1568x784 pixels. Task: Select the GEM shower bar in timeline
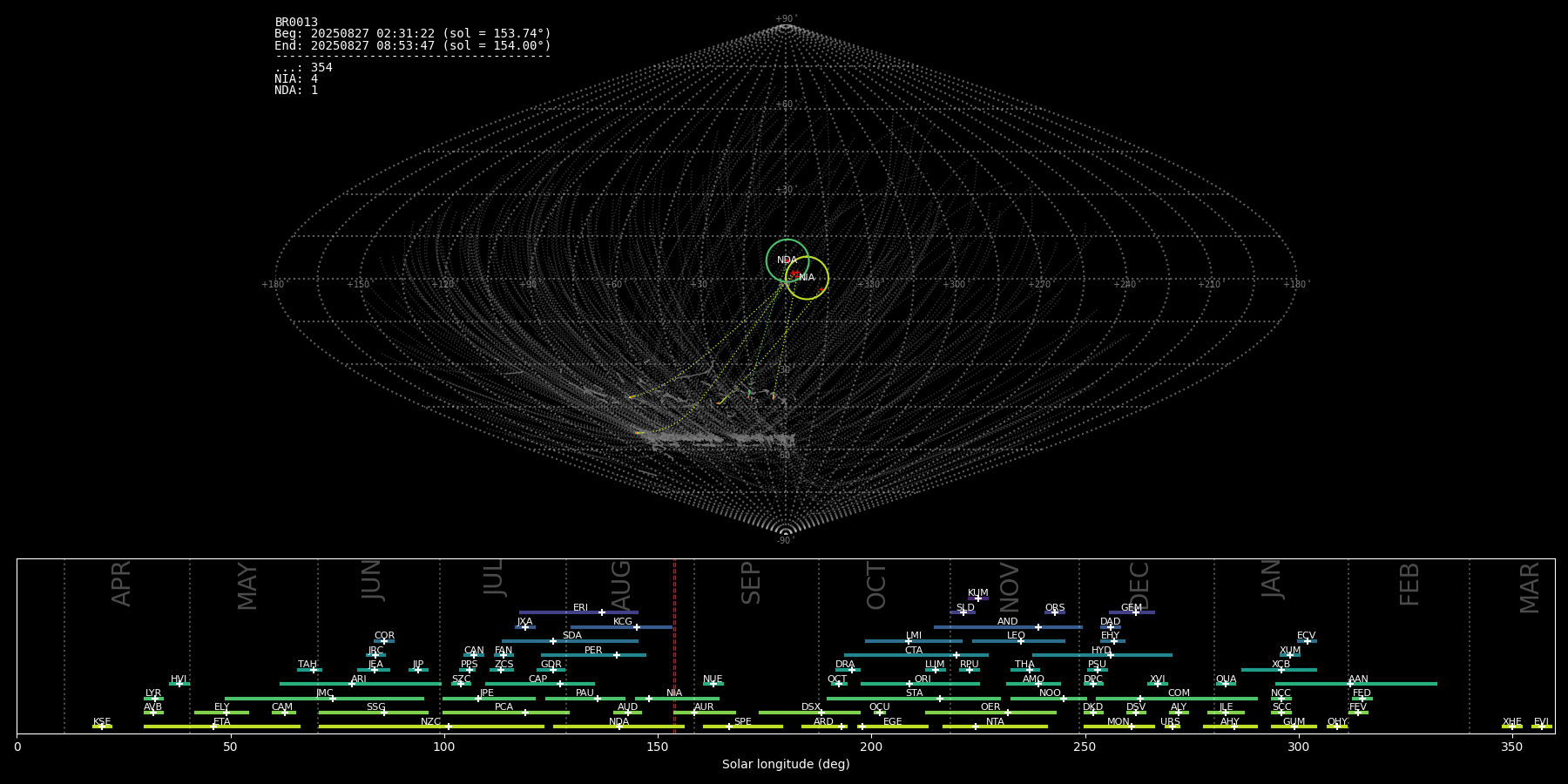[1132, 612]
